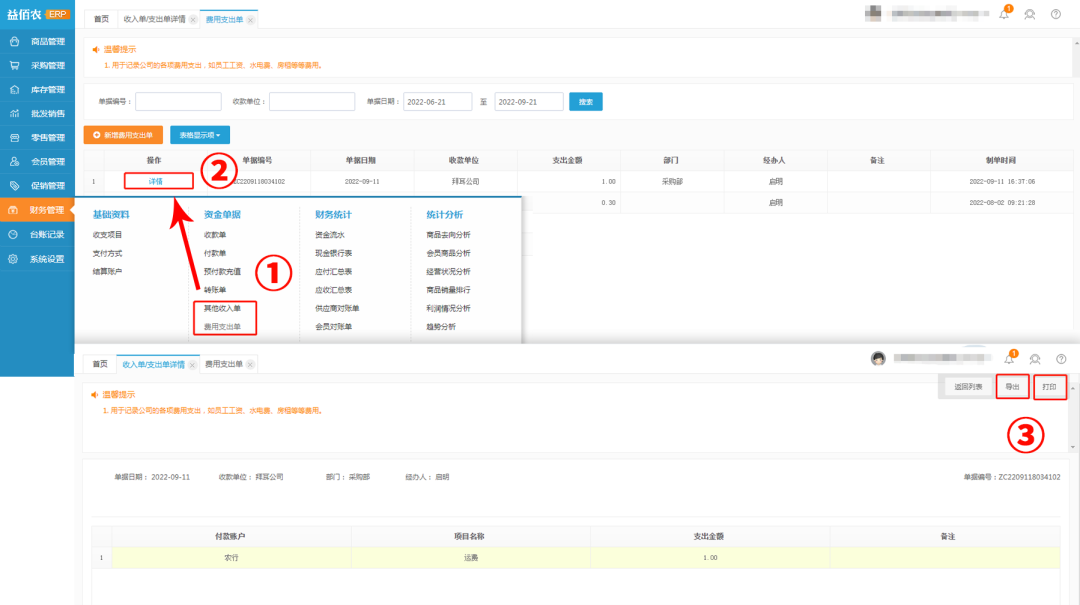Open 台账记录 module in sidebar
The width and height of the screenshot is (1080, 605).
[46, 234]
